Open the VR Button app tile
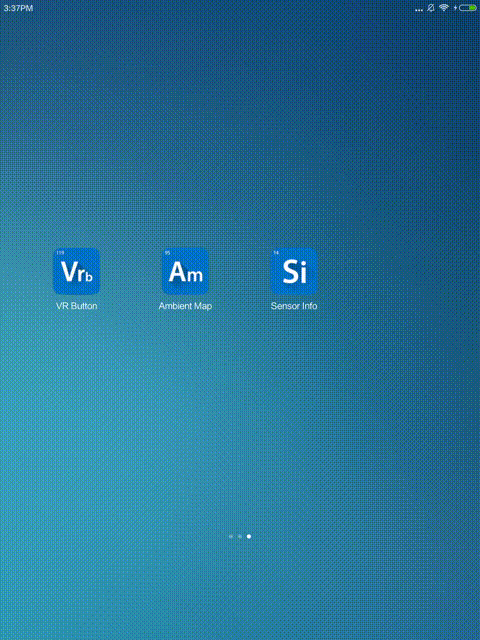Viewport: 480px width, 640px height. point(76,271)
